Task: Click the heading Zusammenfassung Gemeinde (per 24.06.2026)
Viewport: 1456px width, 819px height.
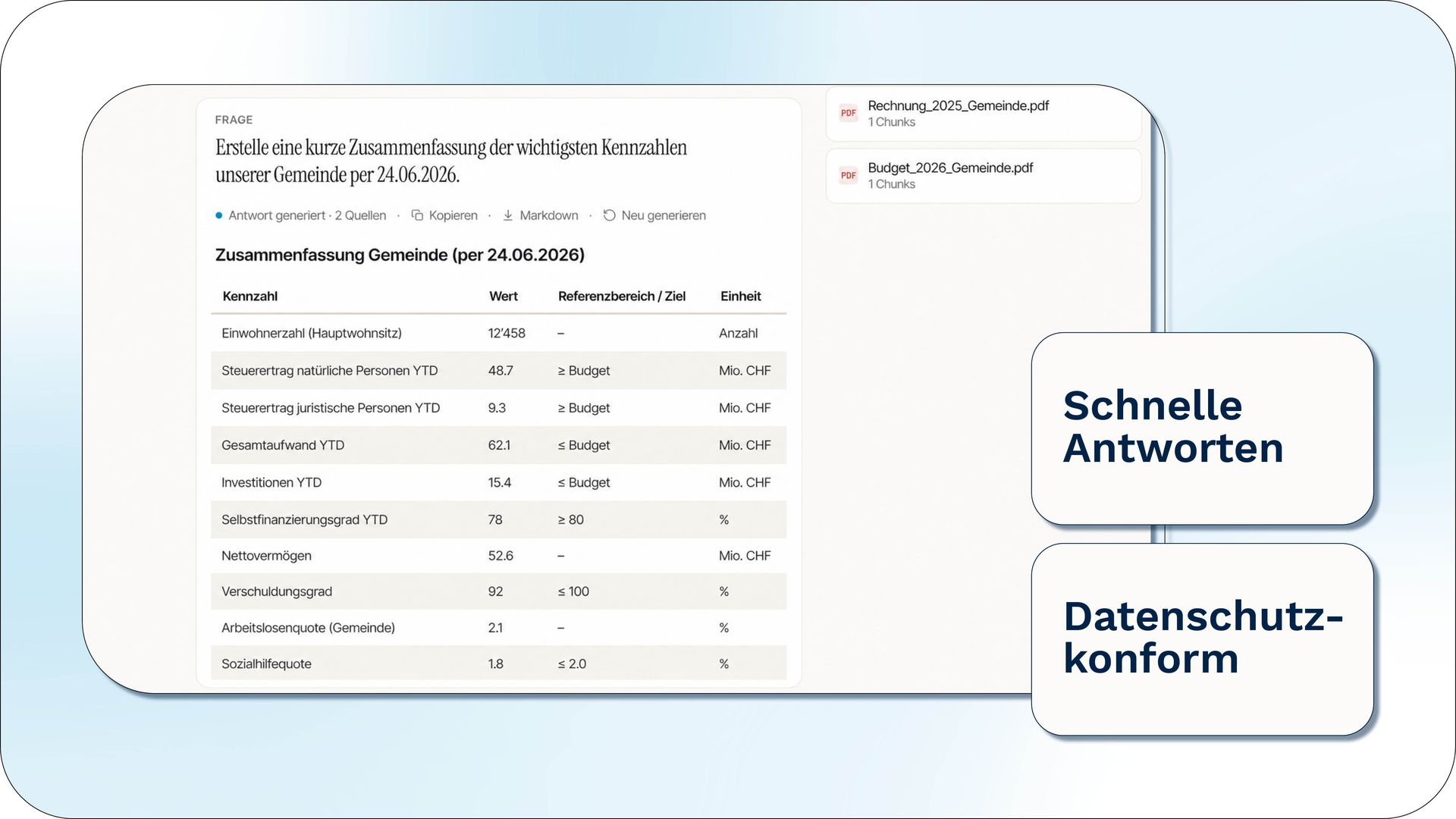Action: [x=400, y=255]
